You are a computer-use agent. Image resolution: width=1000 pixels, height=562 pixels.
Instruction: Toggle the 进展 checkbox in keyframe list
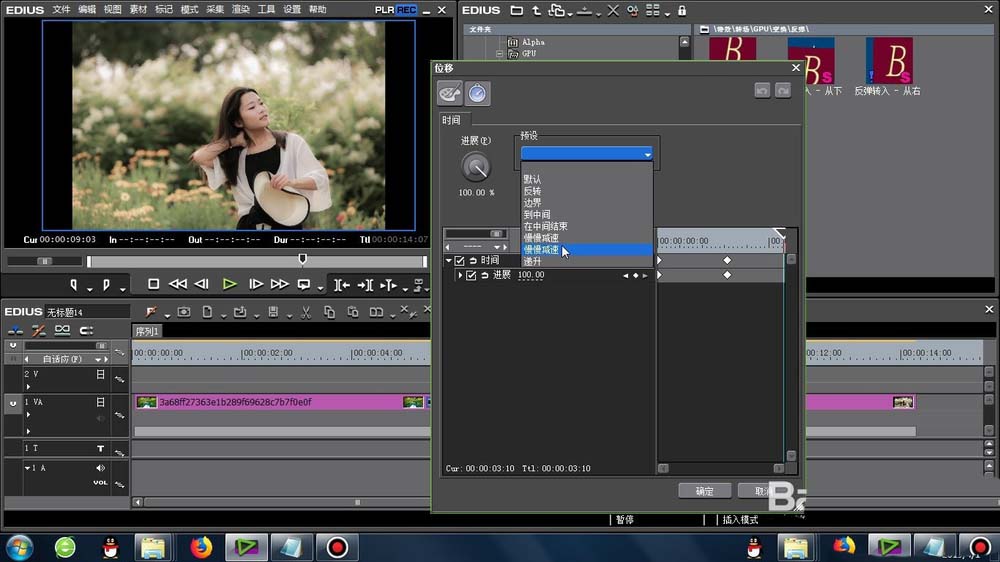pyautogui.click(x=471, y=275)
